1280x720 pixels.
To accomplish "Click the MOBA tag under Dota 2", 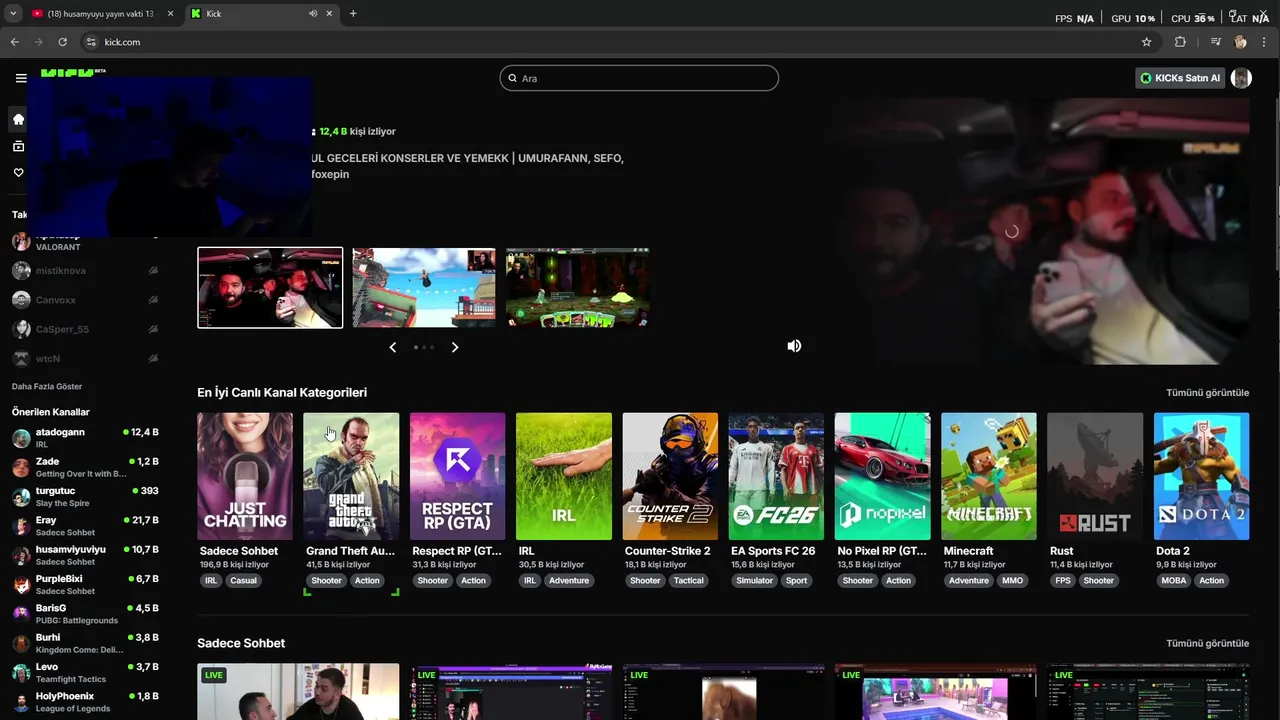I will click(1174, 580).
